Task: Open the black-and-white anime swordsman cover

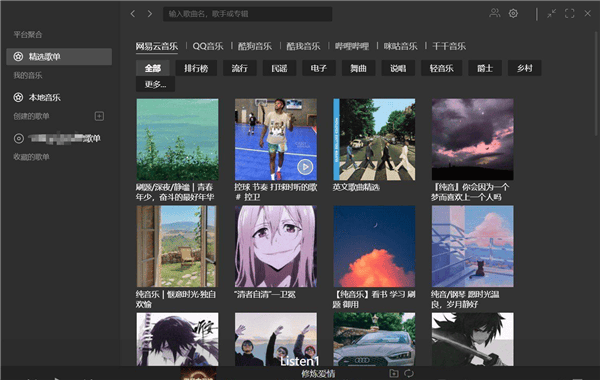Action: point(473,339)
